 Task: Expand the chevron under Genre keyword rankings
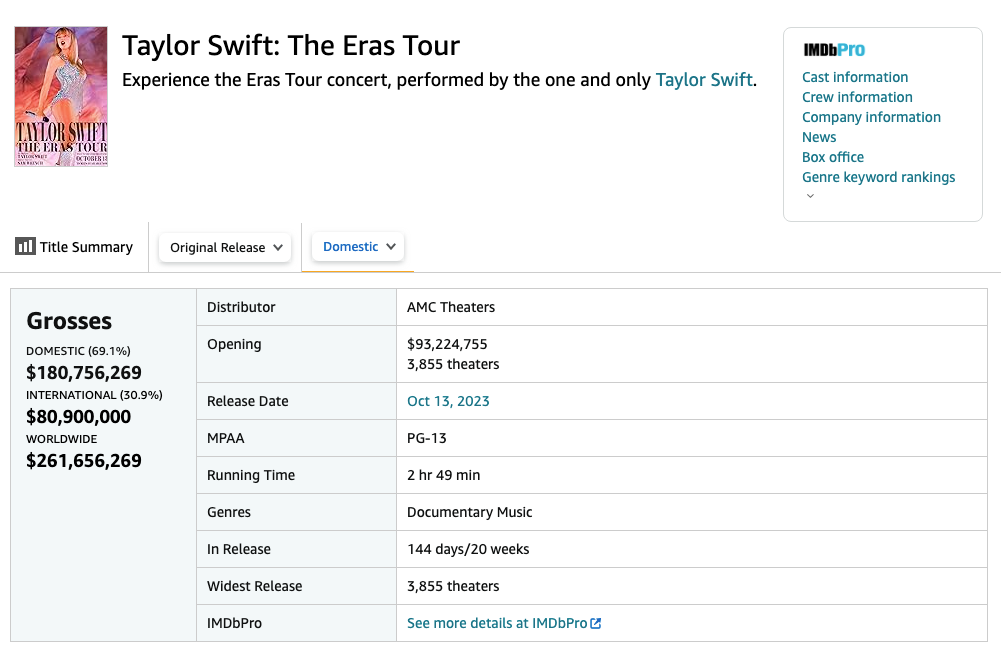(x=810, y=195)
